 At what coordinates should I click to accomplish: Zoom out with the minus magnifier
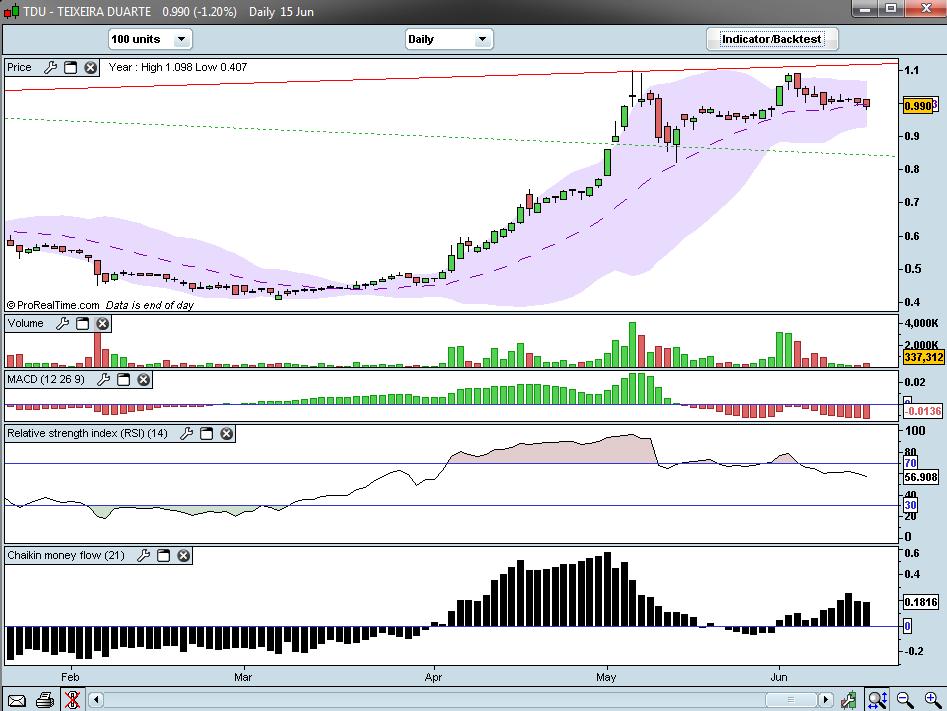(905, 700)
